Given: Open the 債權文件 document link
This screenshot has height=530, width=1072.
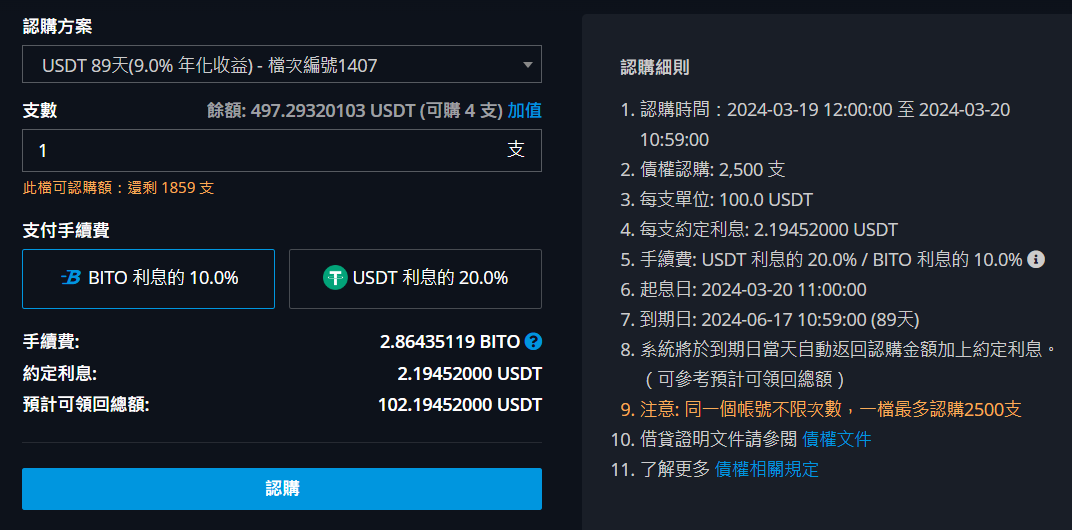Looking at the screenshot, I should point(837,439).
